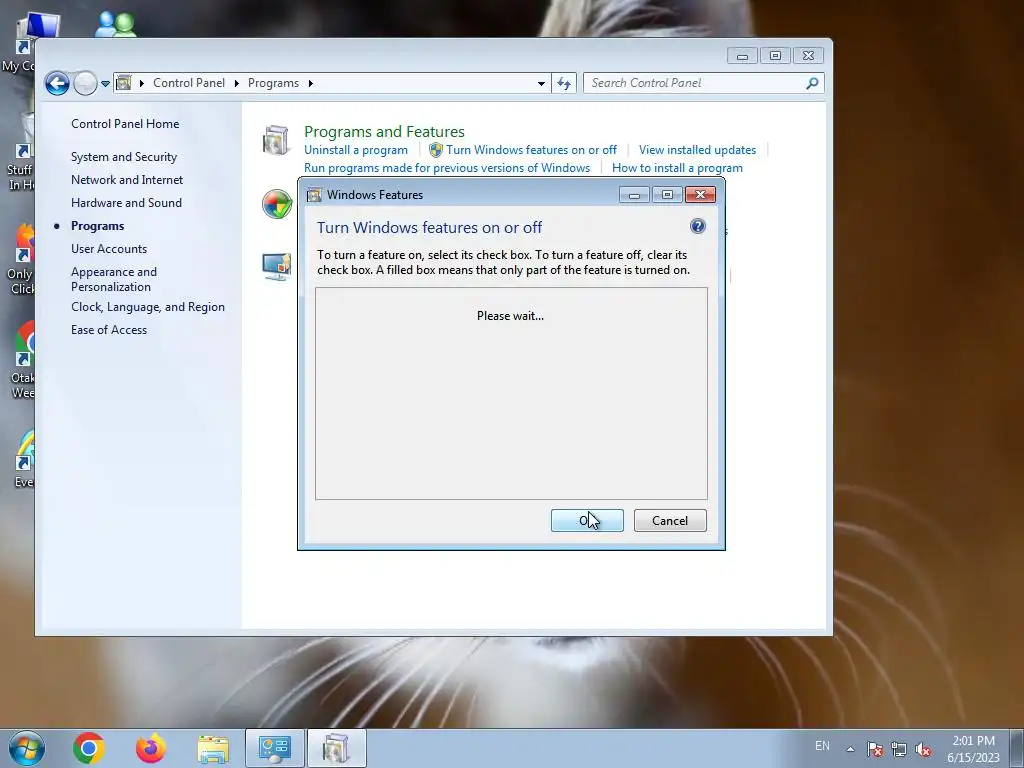1024x768 pixels.
Task: Click the network tray icon
Action: pyautogui.click(x=899, y=749)
